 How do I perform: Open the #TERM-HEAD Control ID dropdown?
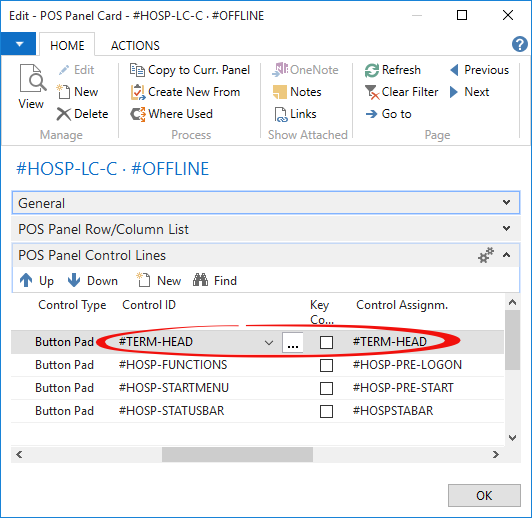269,343
